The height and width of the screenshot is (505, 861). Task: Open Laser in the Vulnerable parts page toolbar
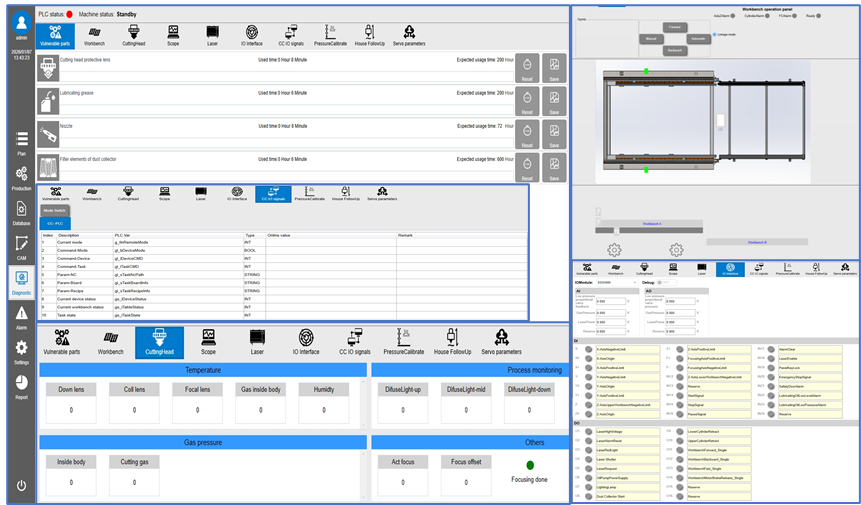(213, 36)
